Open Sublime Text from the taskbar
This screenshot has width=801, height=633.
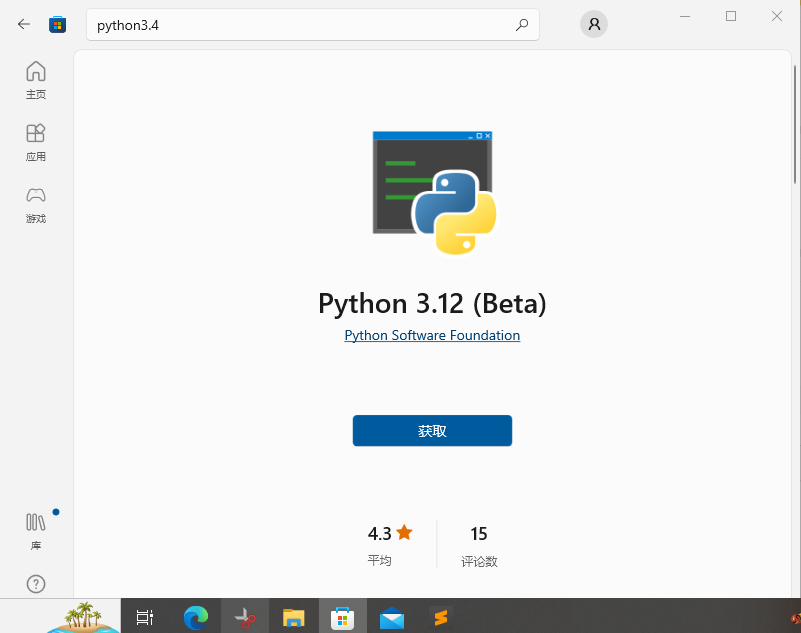coord(440,617)
